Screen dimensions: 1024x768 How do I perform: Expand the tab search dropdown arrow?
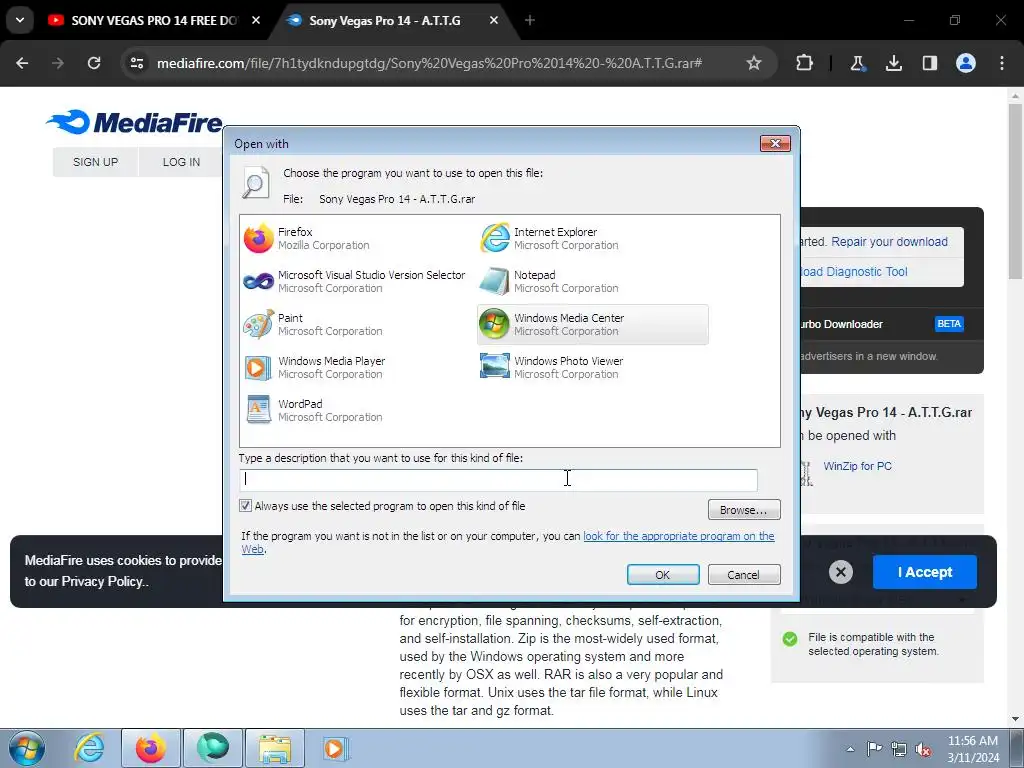pos(20,20)
